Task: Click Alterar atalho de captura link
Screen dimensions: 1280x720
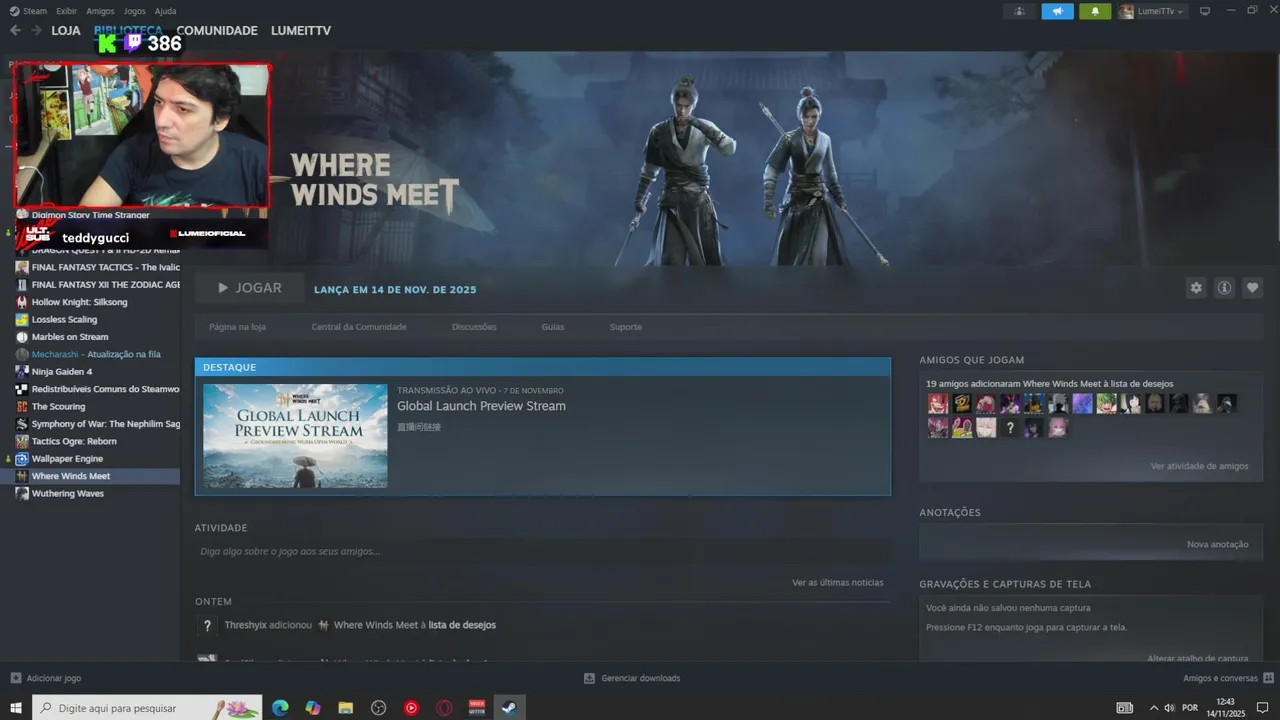Action: 1197,658
